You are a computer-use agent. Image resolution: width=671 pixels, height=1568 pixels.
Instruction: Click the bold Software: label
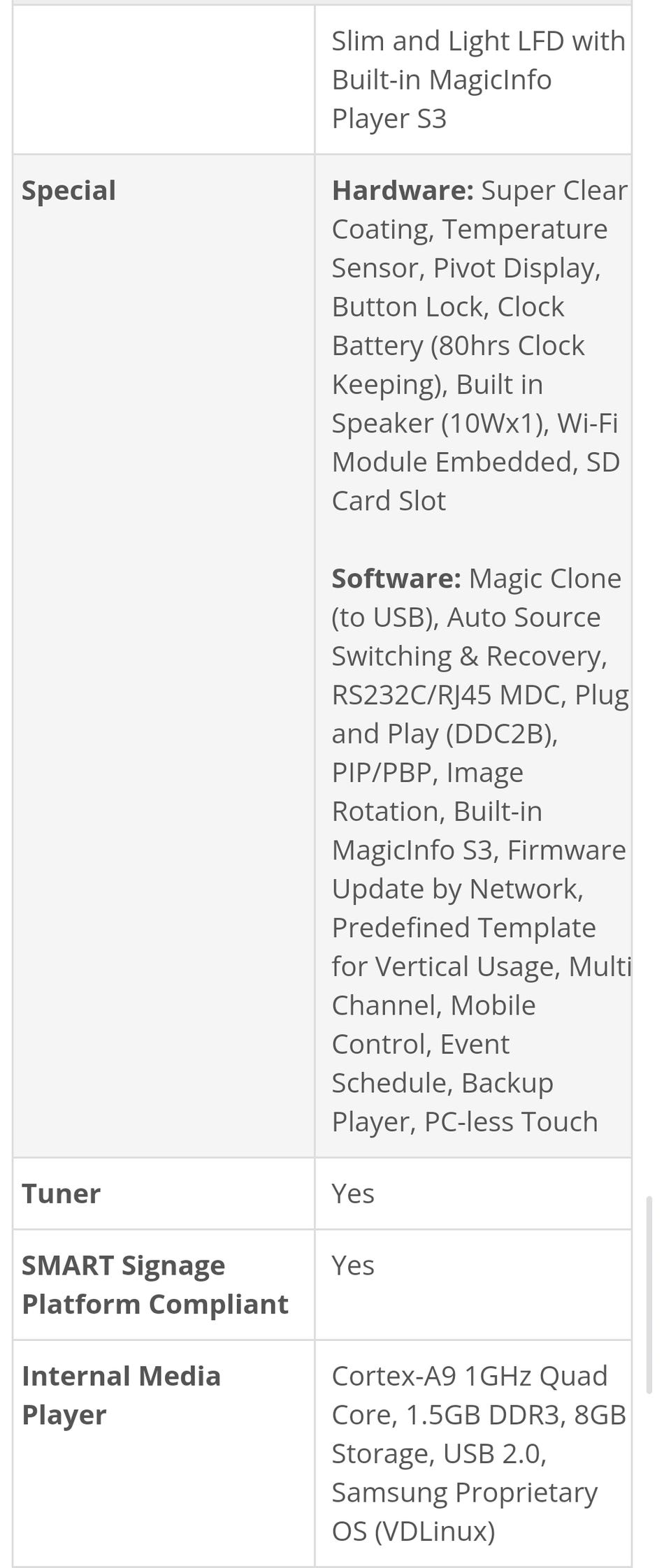[x=396, y=578]
